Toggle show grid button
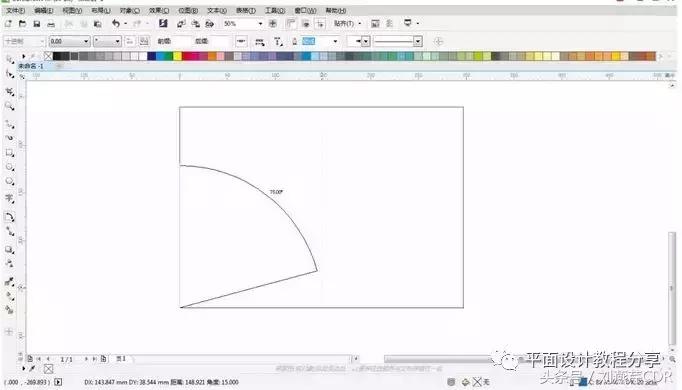 [306, 23]
